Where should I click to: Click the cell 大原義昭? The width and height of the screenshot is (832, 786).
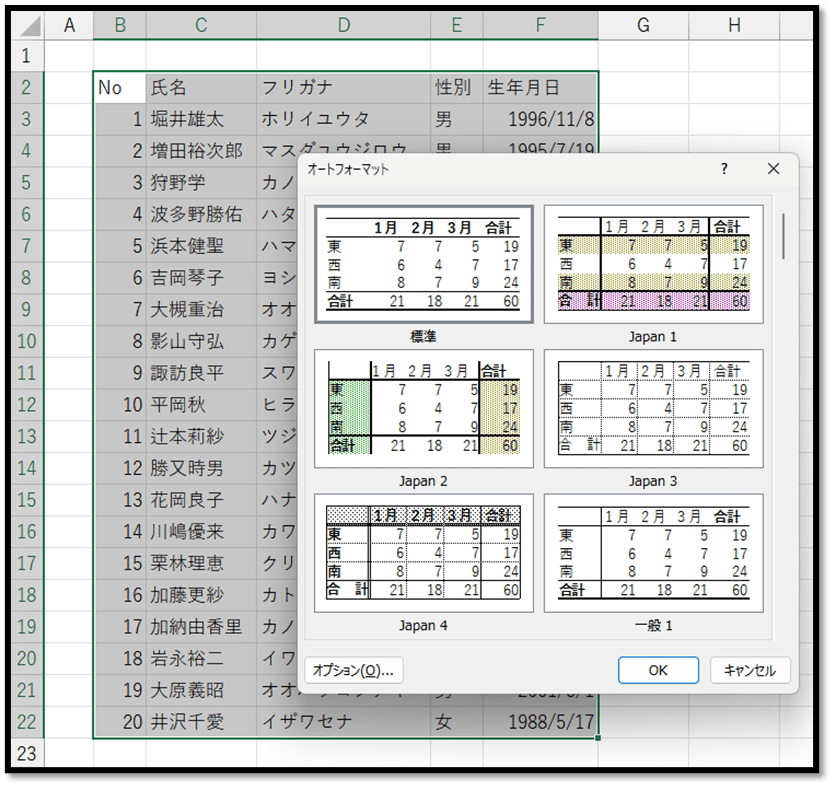(x=201, y=690)
